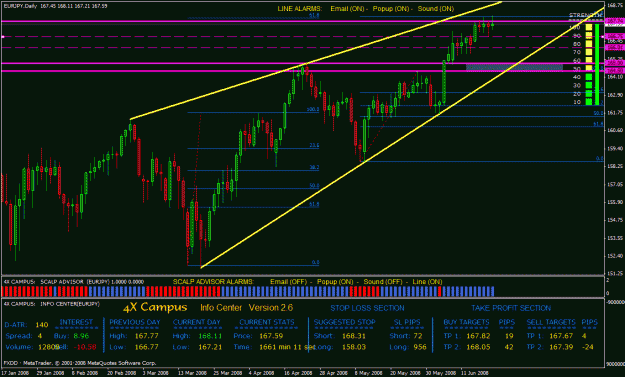The image size is (625, 377).
Task: Click the '16 Apr 2008' date label
Action: click(x=298, y=373)
